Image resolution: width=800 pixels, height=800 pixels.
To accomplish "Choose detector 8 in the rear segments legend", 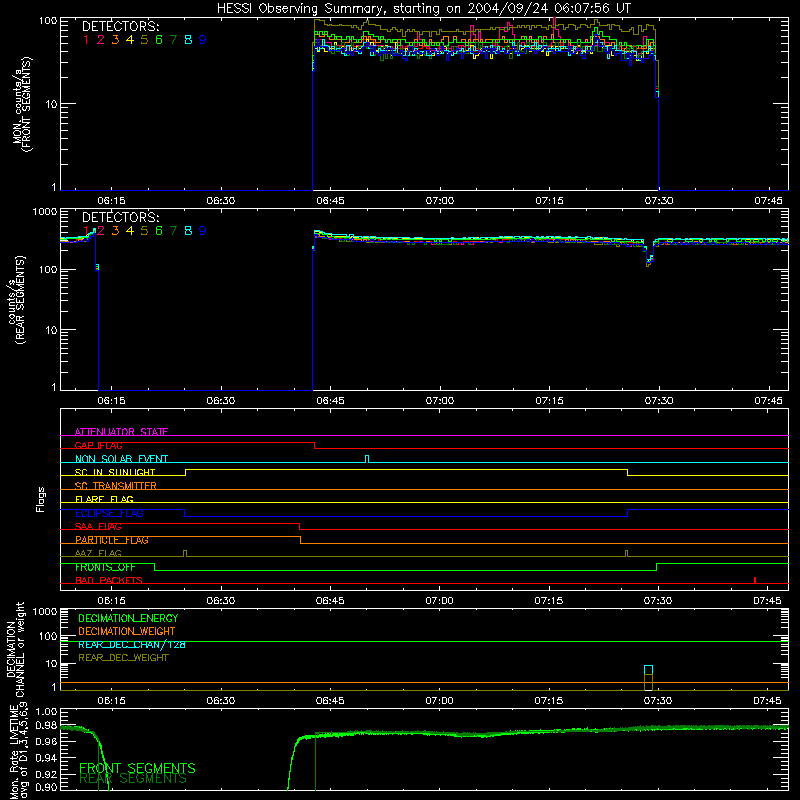I will tap(188, 231).
